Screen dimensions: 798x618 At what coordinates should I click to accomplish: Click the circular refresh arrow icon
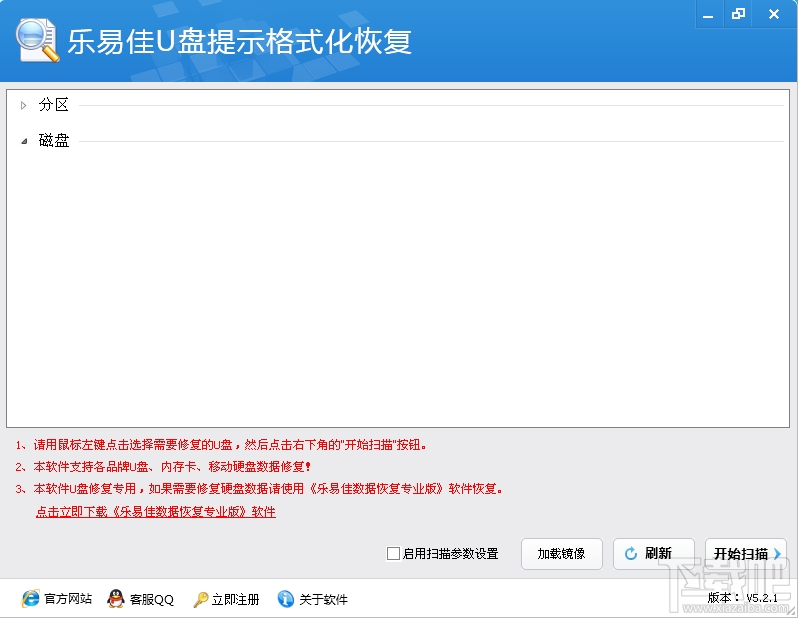631,553
